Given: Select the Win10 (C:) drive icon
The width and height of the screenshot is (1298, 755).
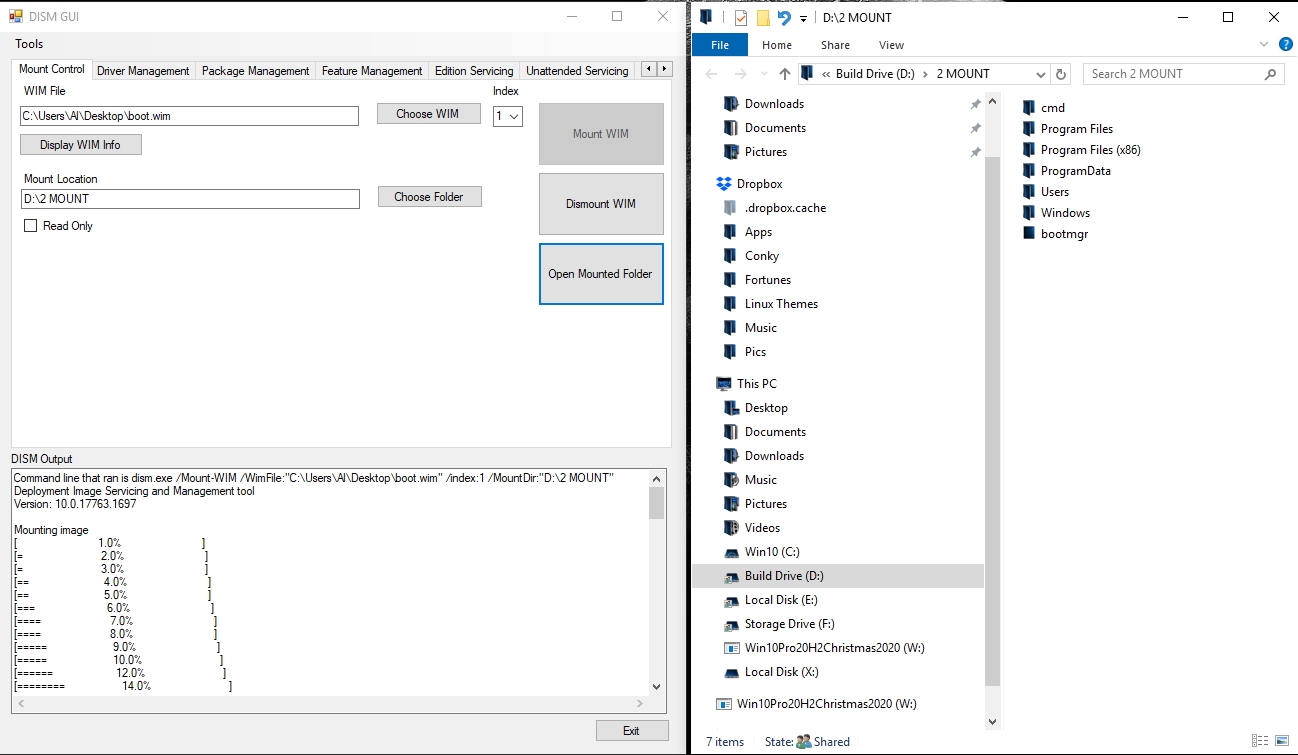Looking at the screenshot, I should [x=732, y=552].
